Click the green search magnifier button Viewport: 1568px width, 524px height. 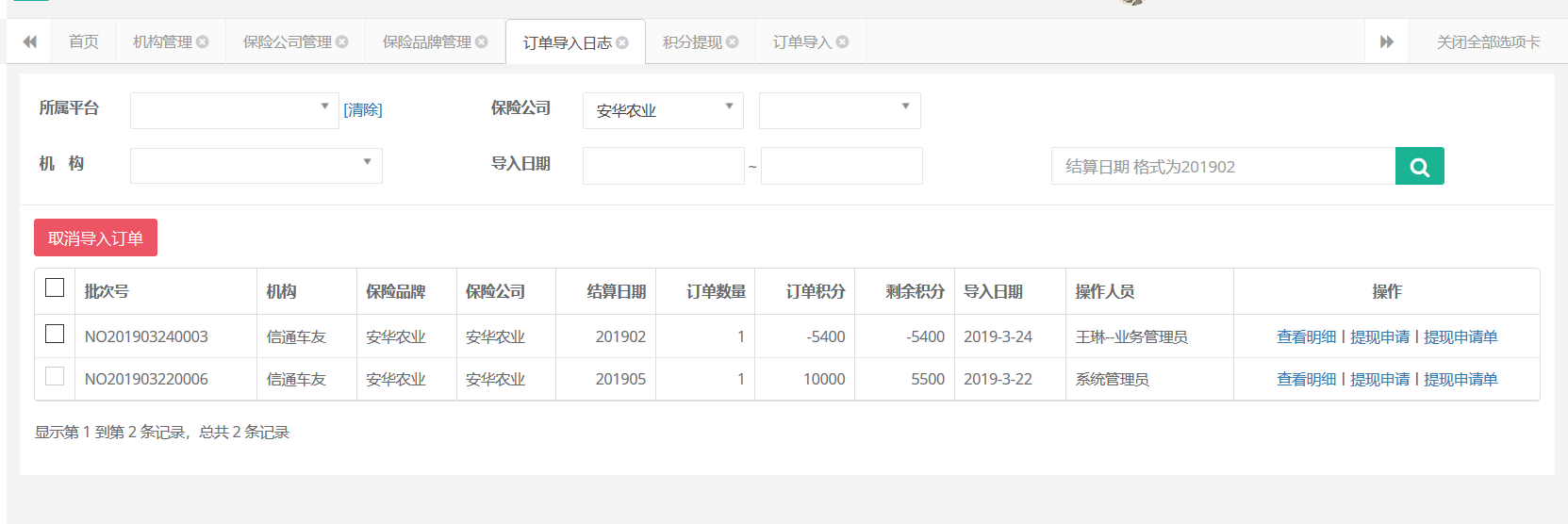point(1419,166)
